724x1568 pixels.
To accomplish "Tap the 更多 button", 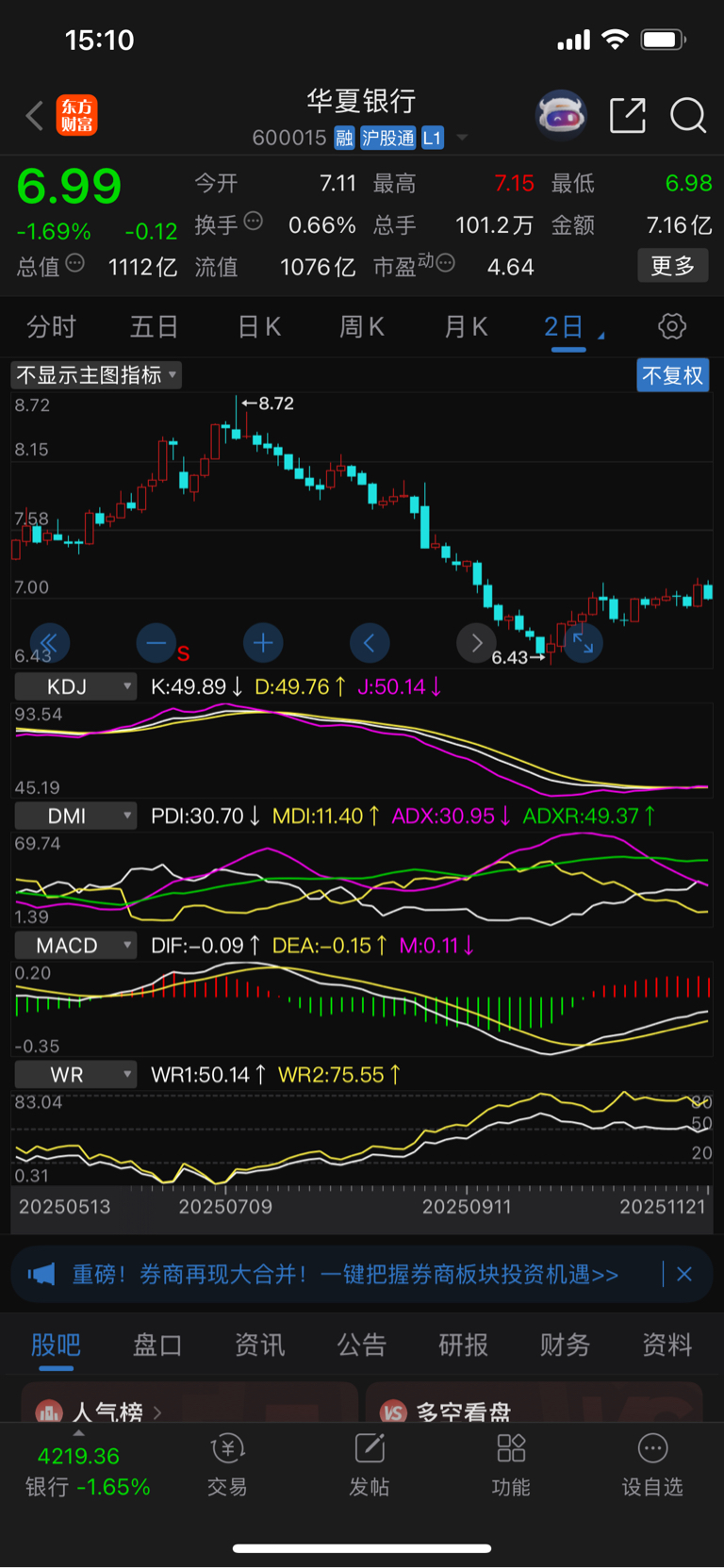I will [x=673, y=266].
